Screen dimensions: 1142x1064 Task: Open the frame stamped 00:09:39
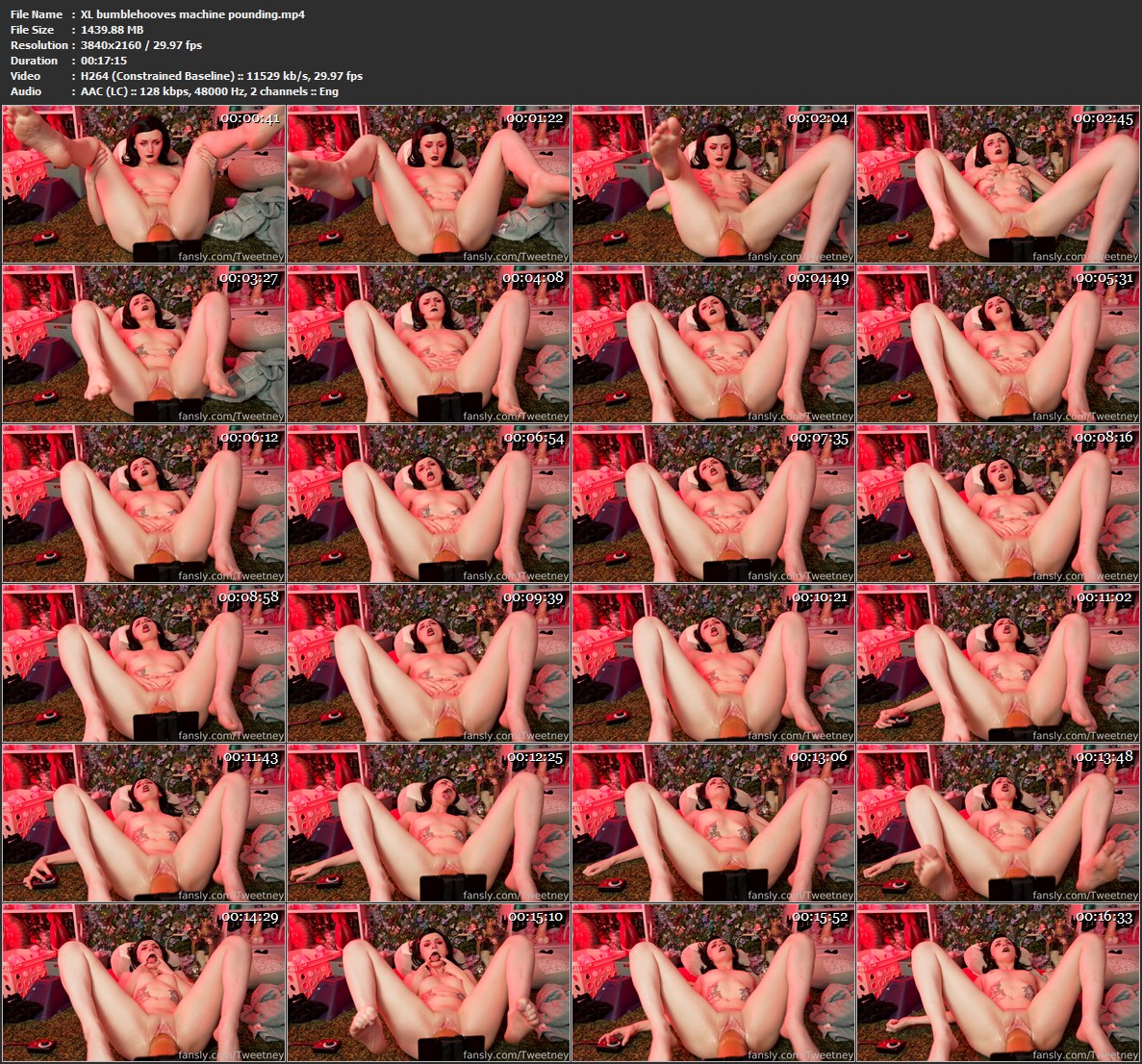click(428, 663)
